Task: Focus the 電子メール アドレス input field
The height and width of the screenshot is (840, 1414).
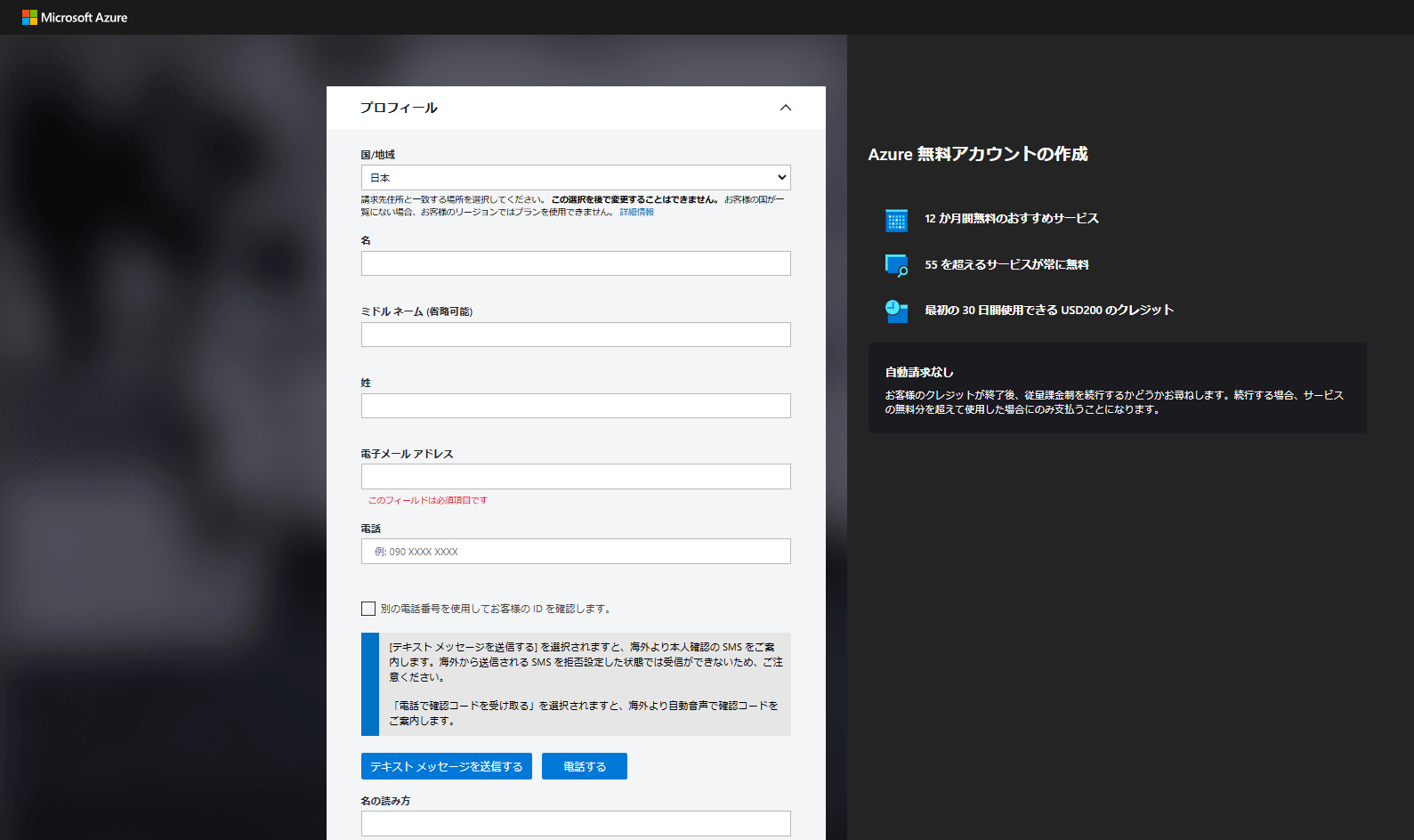Action: [576, 476]
